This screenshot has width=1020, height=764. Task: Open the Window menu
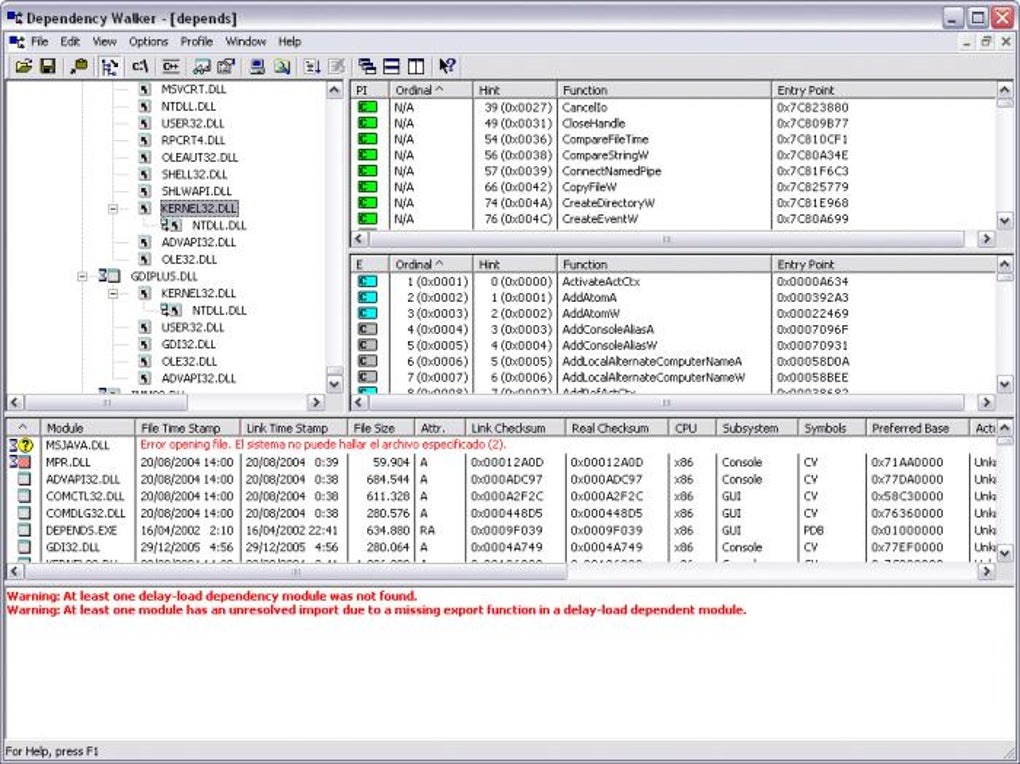pyautogui.click(x=245, y=42)
